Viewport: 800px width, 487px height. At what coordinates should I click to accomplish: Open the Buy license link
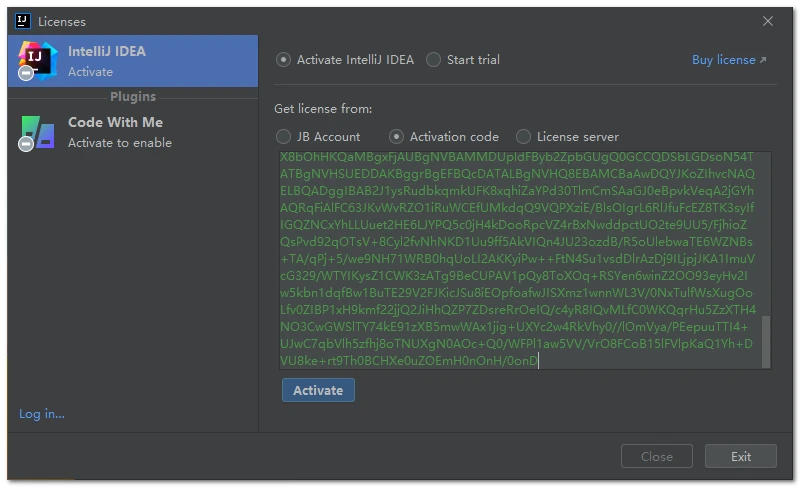tap(729, 60)
